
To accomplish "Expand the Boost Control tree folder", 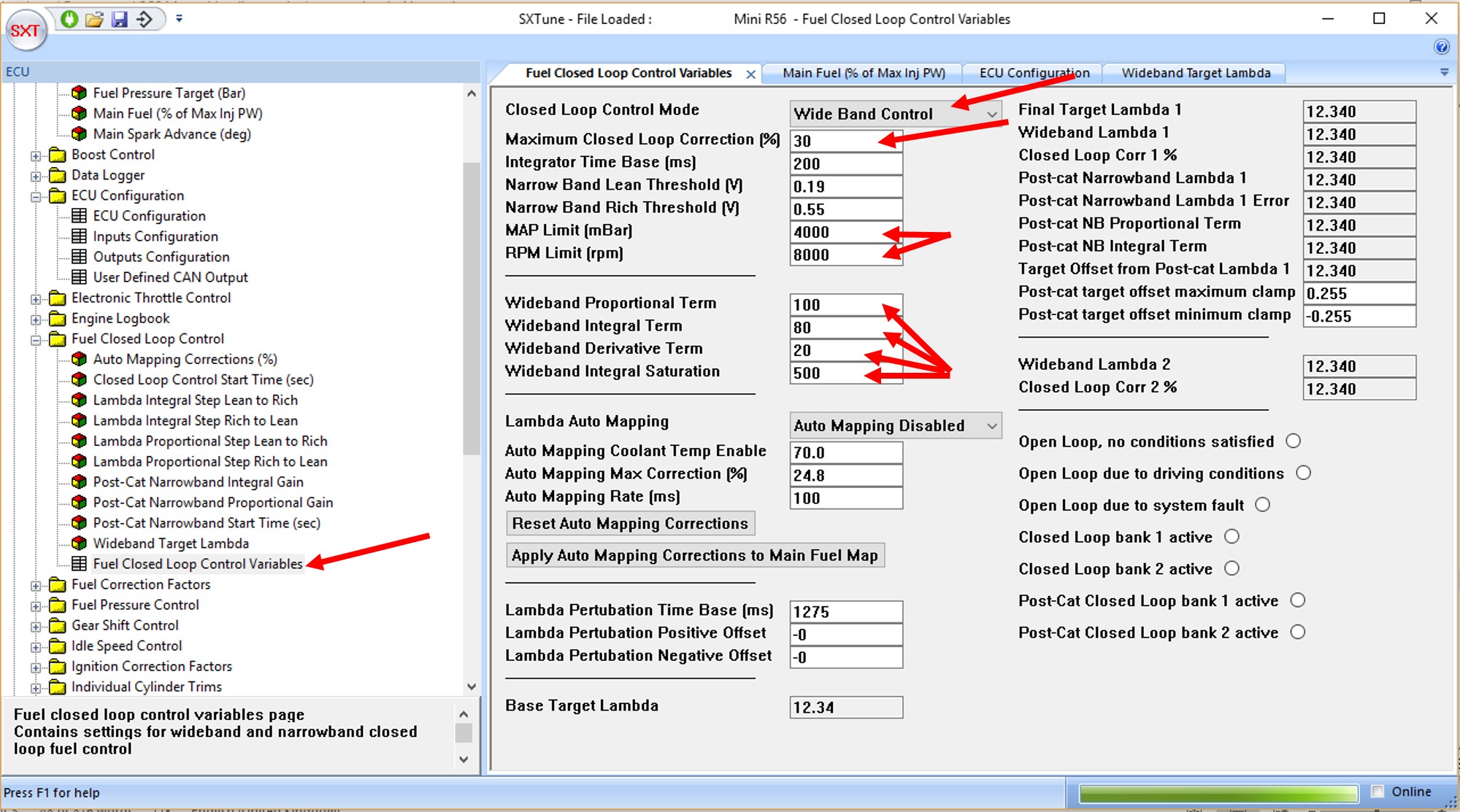I will click(x=36, y=155).
